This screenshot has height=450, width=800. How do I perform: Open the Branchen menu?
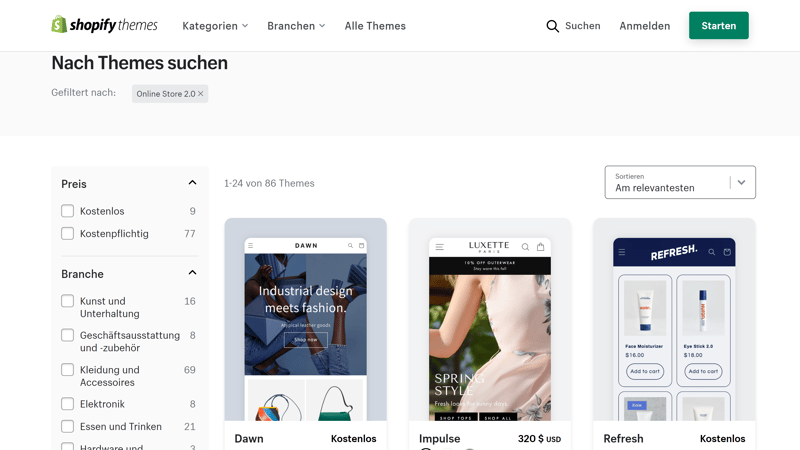click(x=296, y=26)
